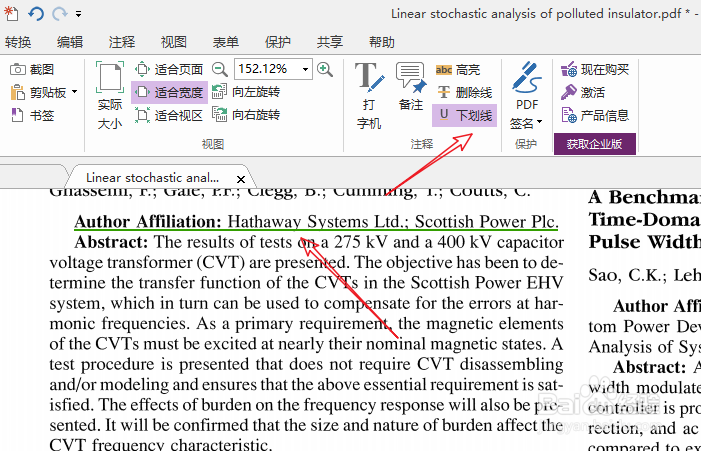Open the 表单 ribbon tab
The image size is (701, 451).
click(x=225, y=42)
